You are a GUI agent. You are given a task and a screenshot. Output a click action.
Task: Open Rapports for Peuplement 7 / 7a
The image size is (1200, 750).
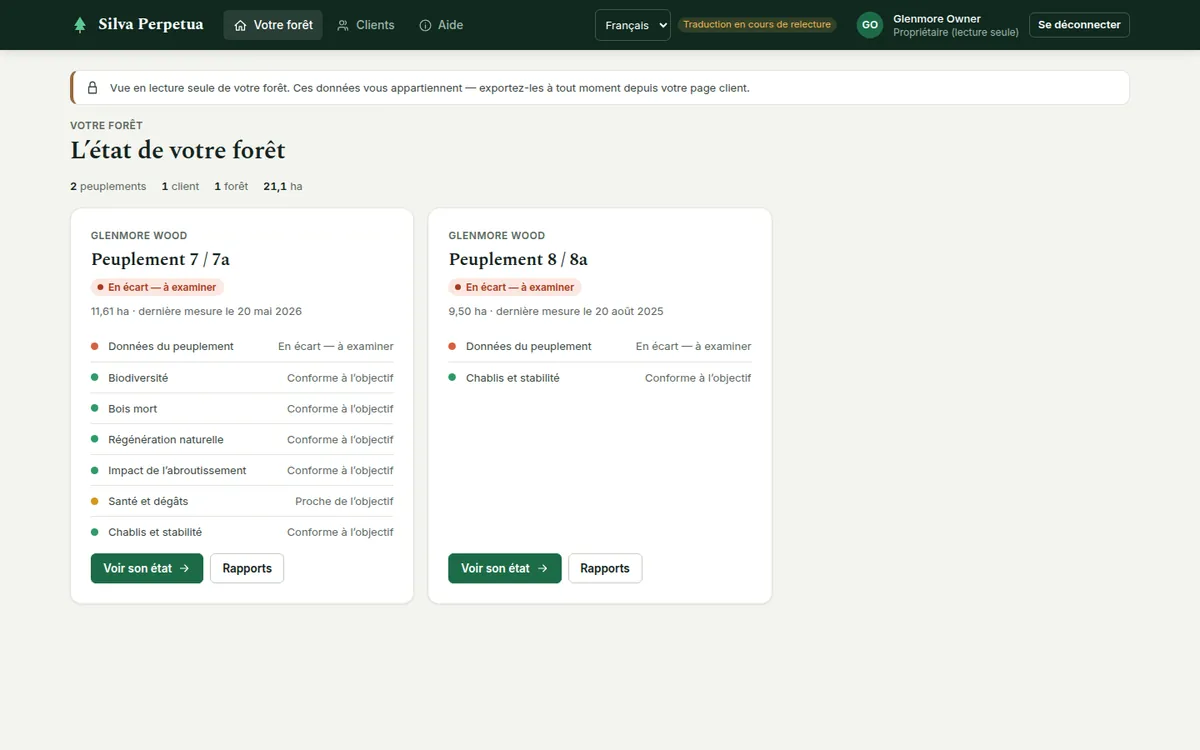[x=247, y=568]
